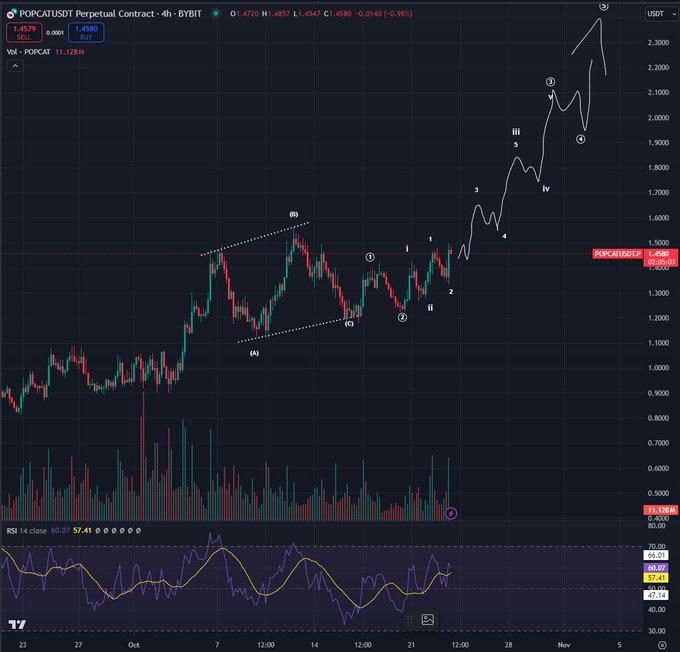Click the TradingView logo icon
Viewport: 680px width, 652px height.
coord(18,624)
